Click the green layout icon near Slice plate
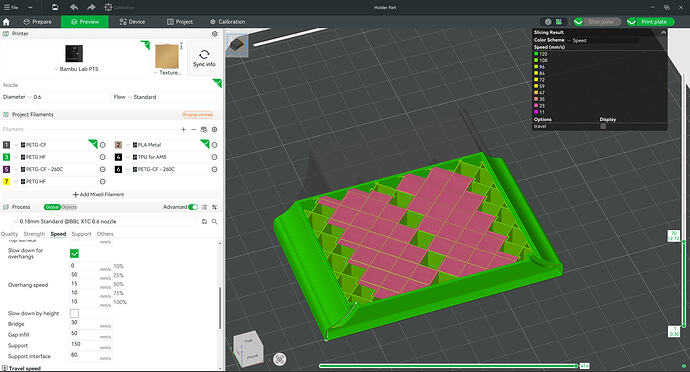The height and width of the screenshot is (372, 690). [x=558, y=22]
